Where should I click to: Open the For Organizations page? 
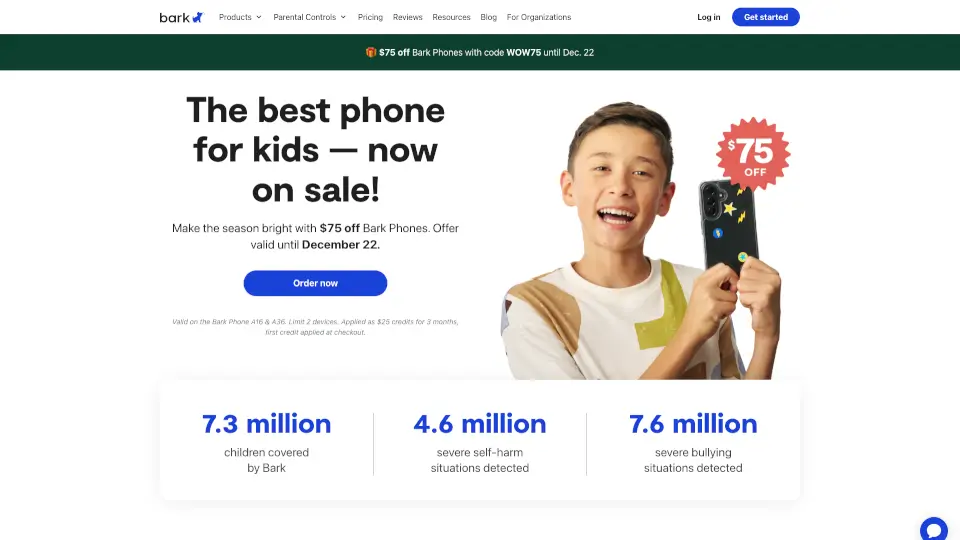pyautogui.click(x=539, y=17)
